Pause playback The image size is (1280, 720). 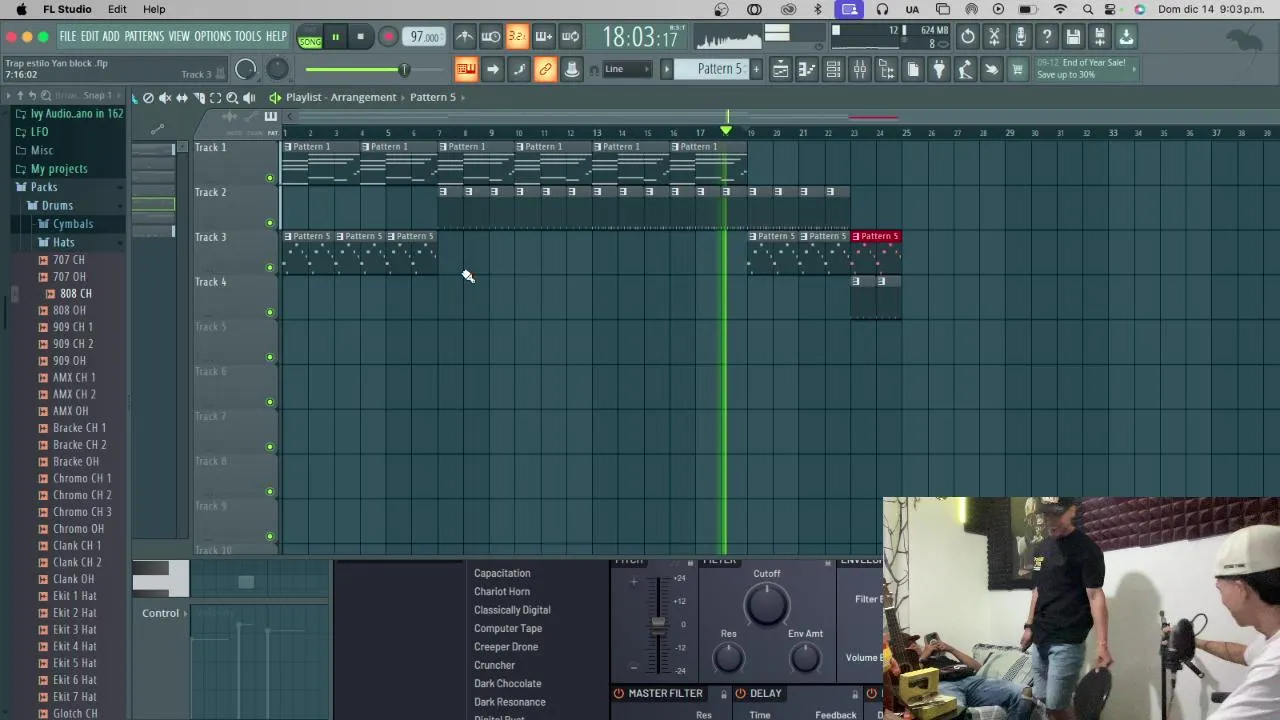tap(335, 37)
